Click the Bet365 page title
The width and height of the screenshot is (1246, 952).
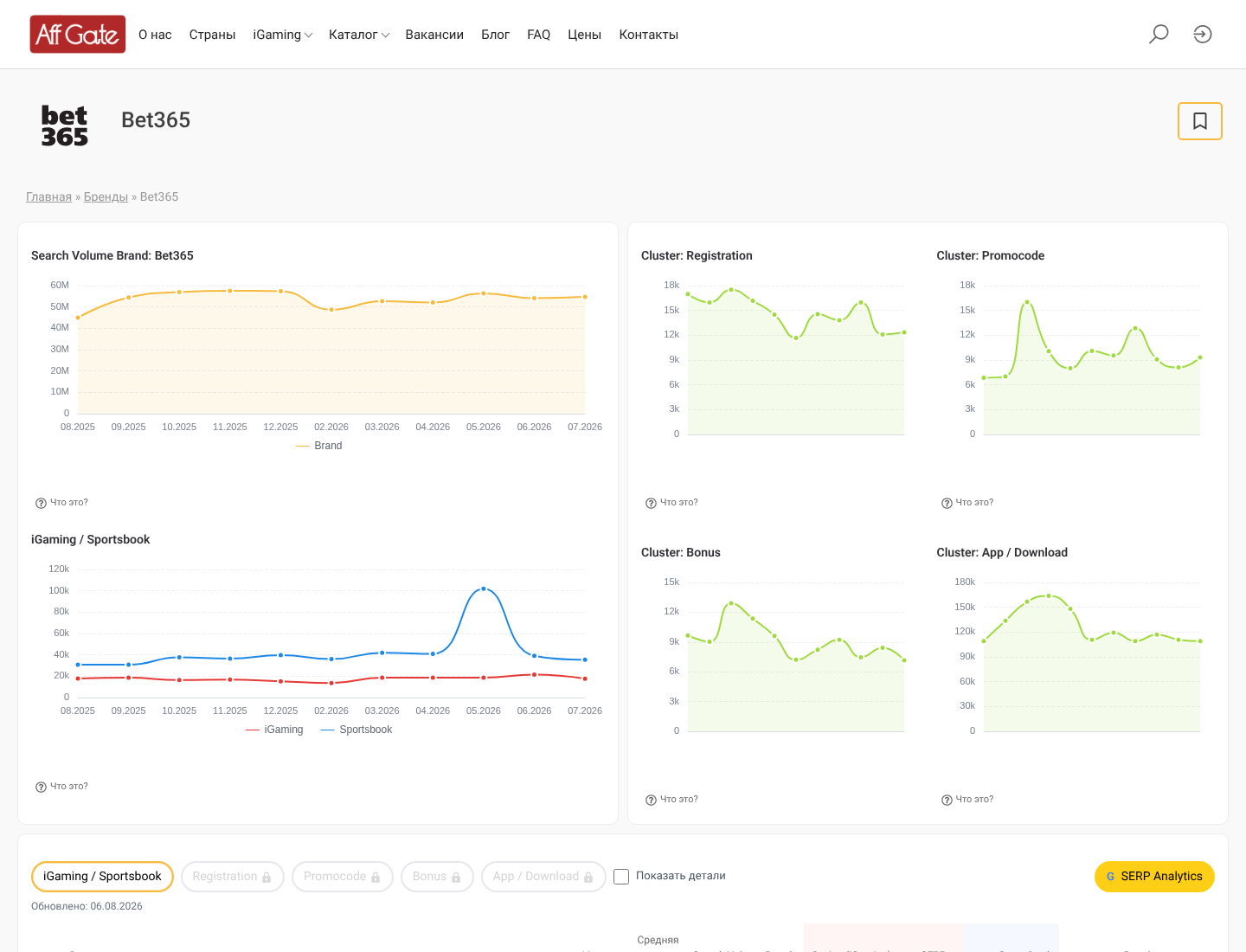coord(156,120)
